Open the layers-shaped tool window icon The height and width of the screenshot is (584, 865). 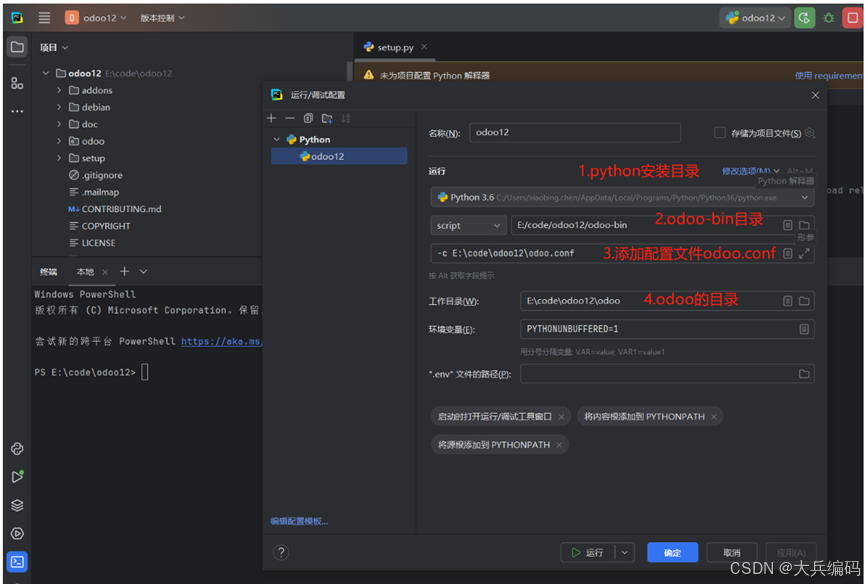(x=17, y=505)
